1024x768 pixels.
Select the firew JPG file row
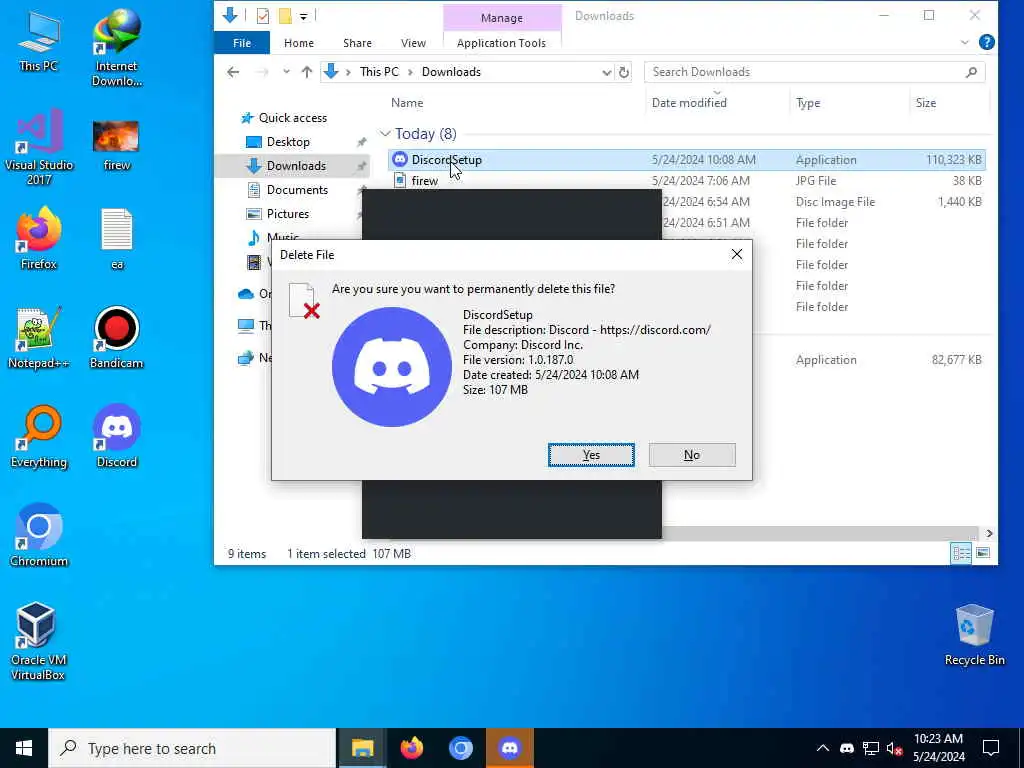point(686,181)
